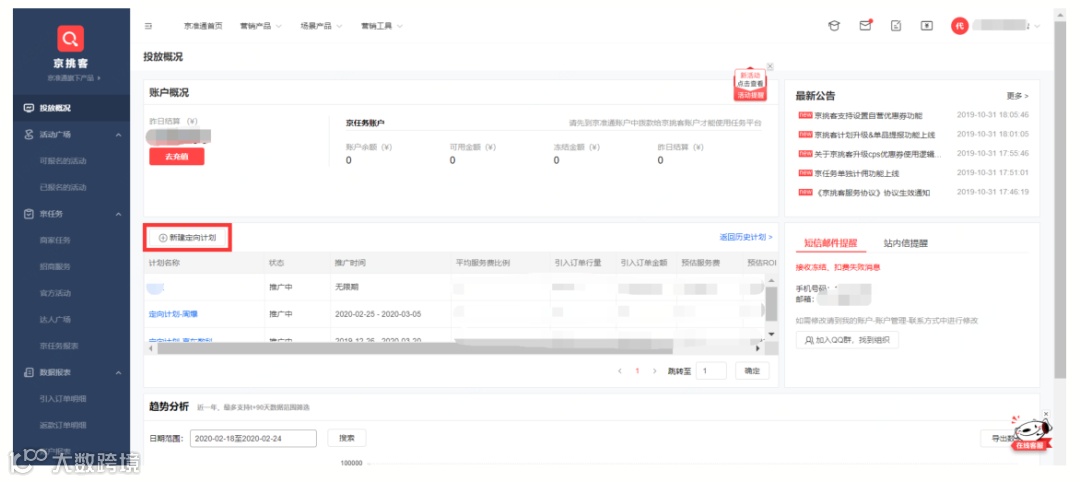Click page number 1 in pagination
The width and height of the screenshot is (1080, 482).
point(637,371)
